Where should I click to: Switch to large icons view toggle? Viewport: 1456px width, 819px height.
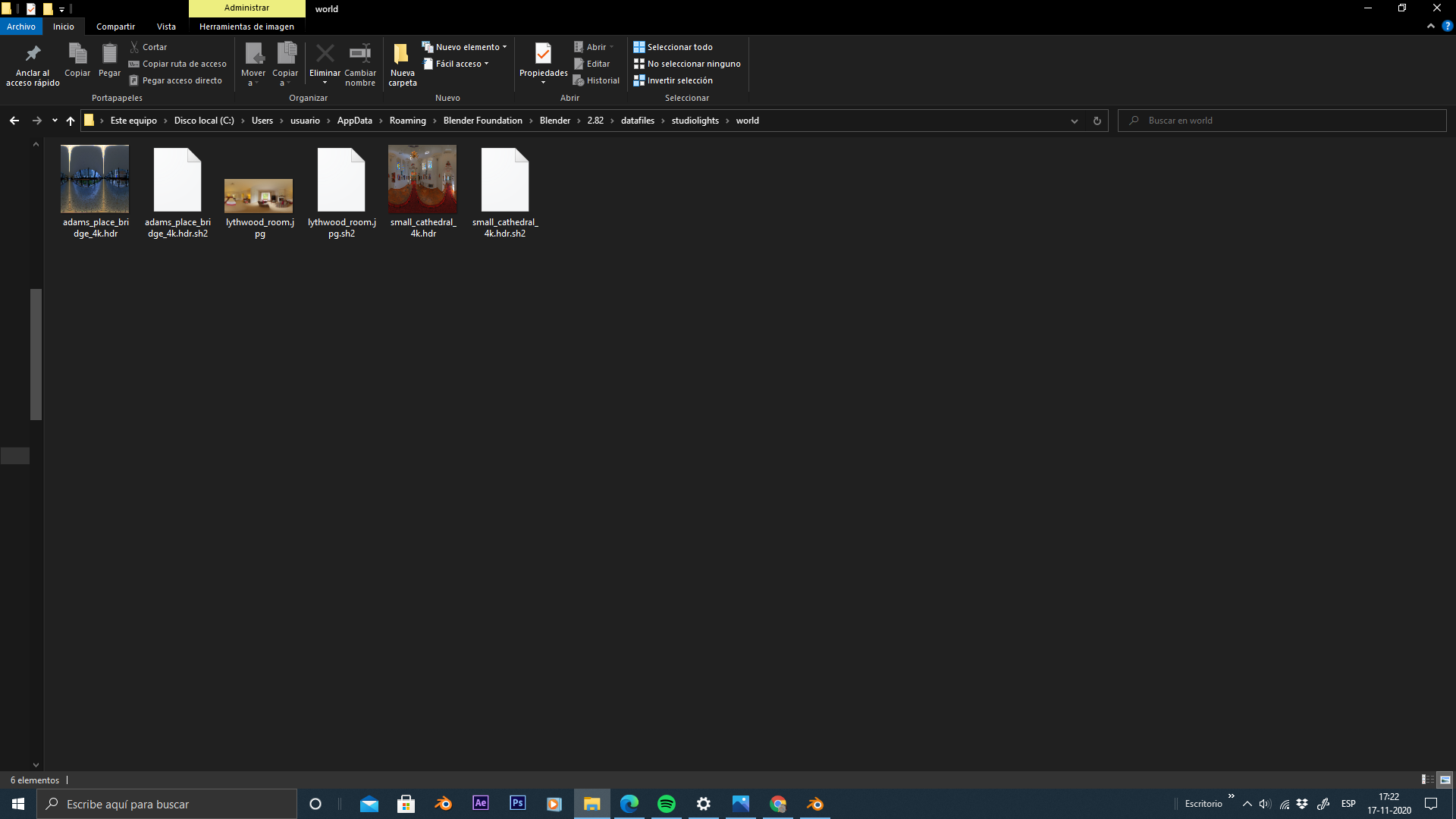click(1445, 780)
